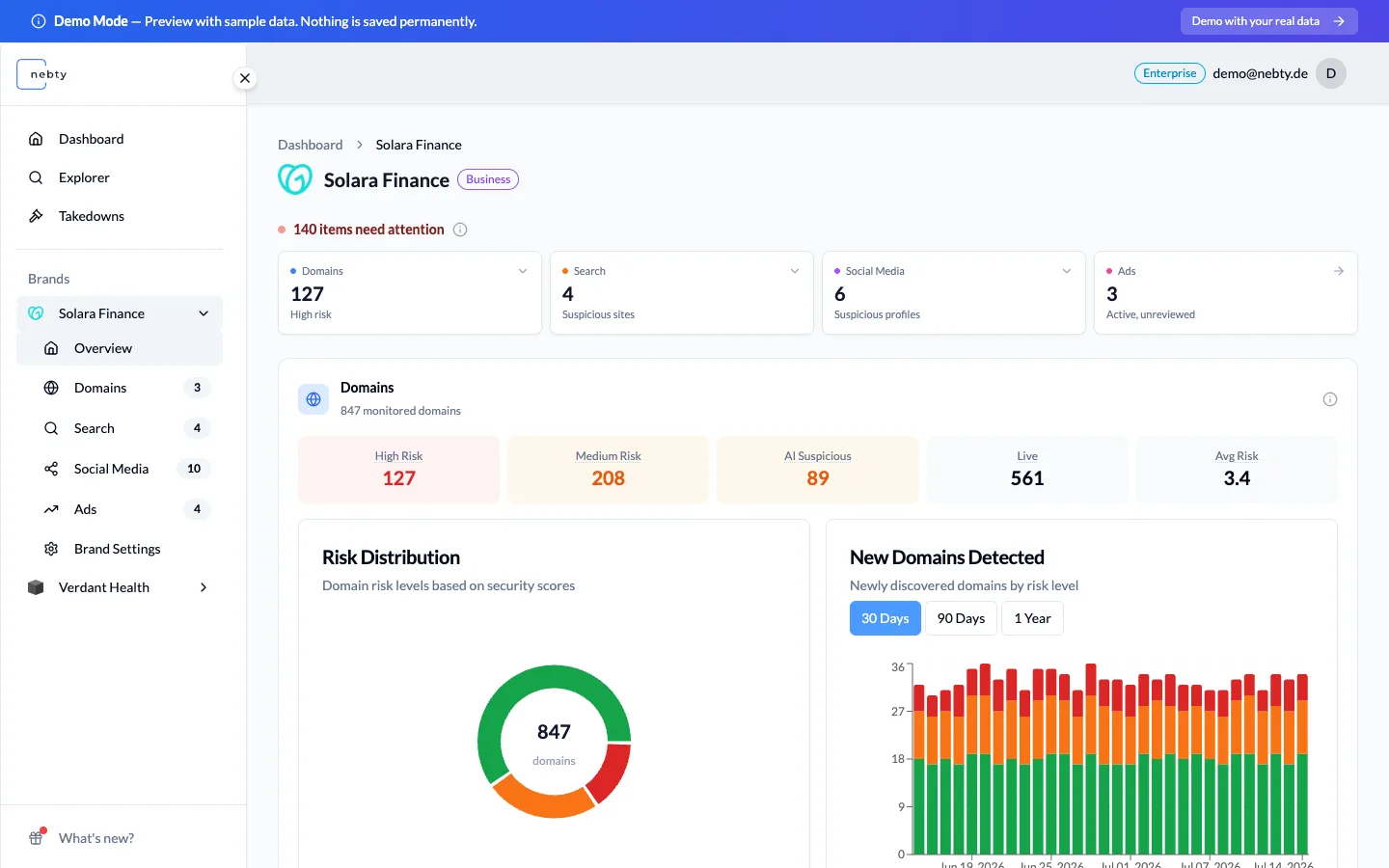
Task: Close the sidebar with the X button
Action: point(245,78)
